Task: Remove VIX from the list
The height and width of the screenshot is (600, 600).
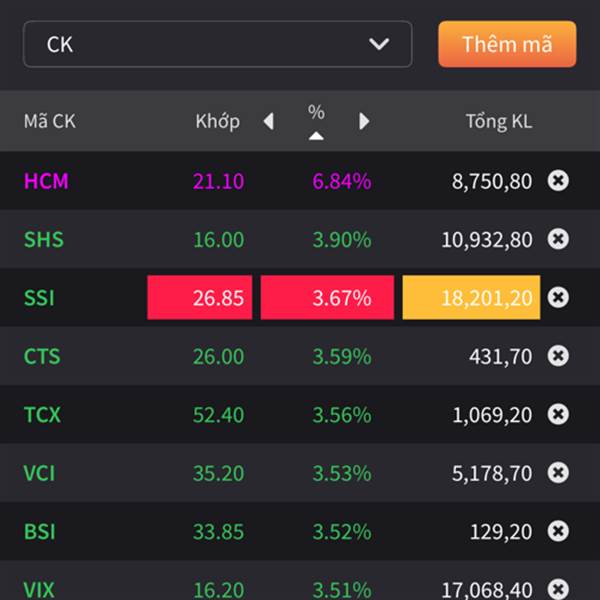Action: 559,588
